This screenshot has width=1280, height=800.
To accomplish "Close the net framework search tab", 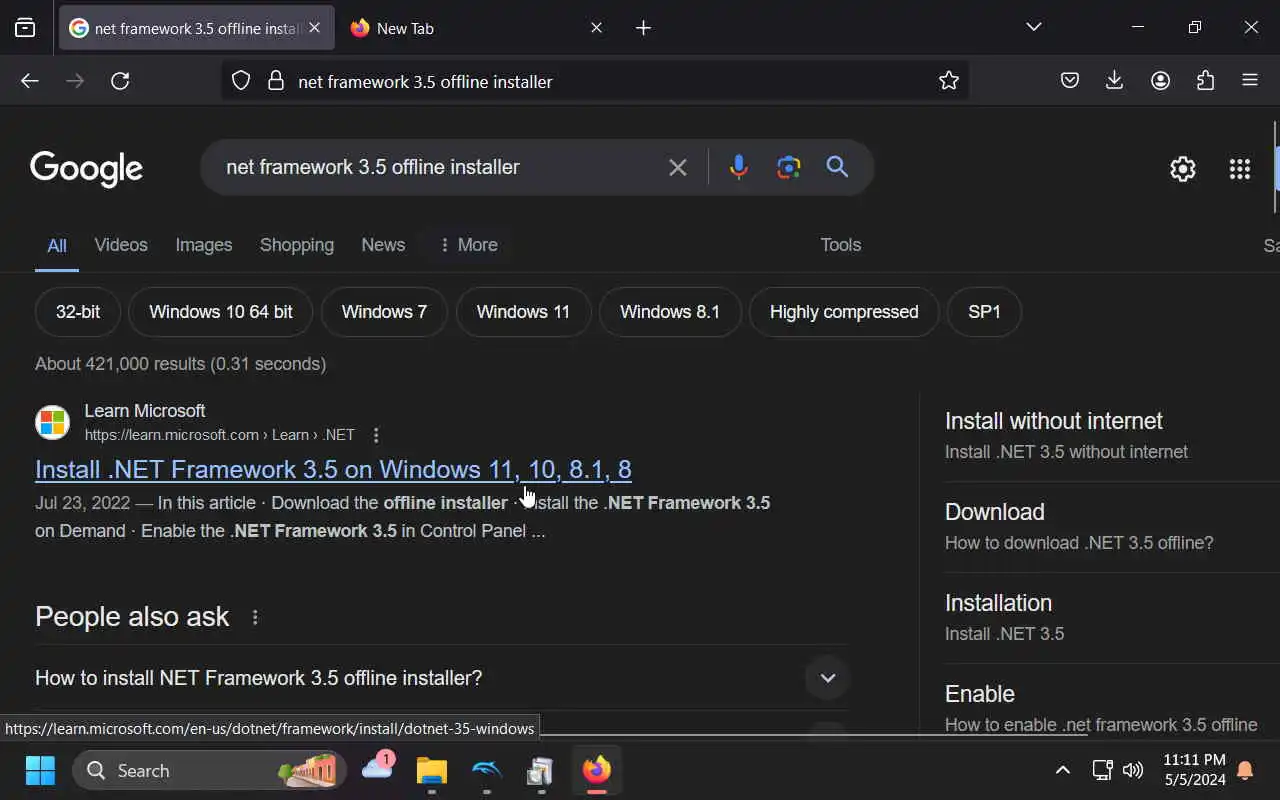I will coord(314,28).
